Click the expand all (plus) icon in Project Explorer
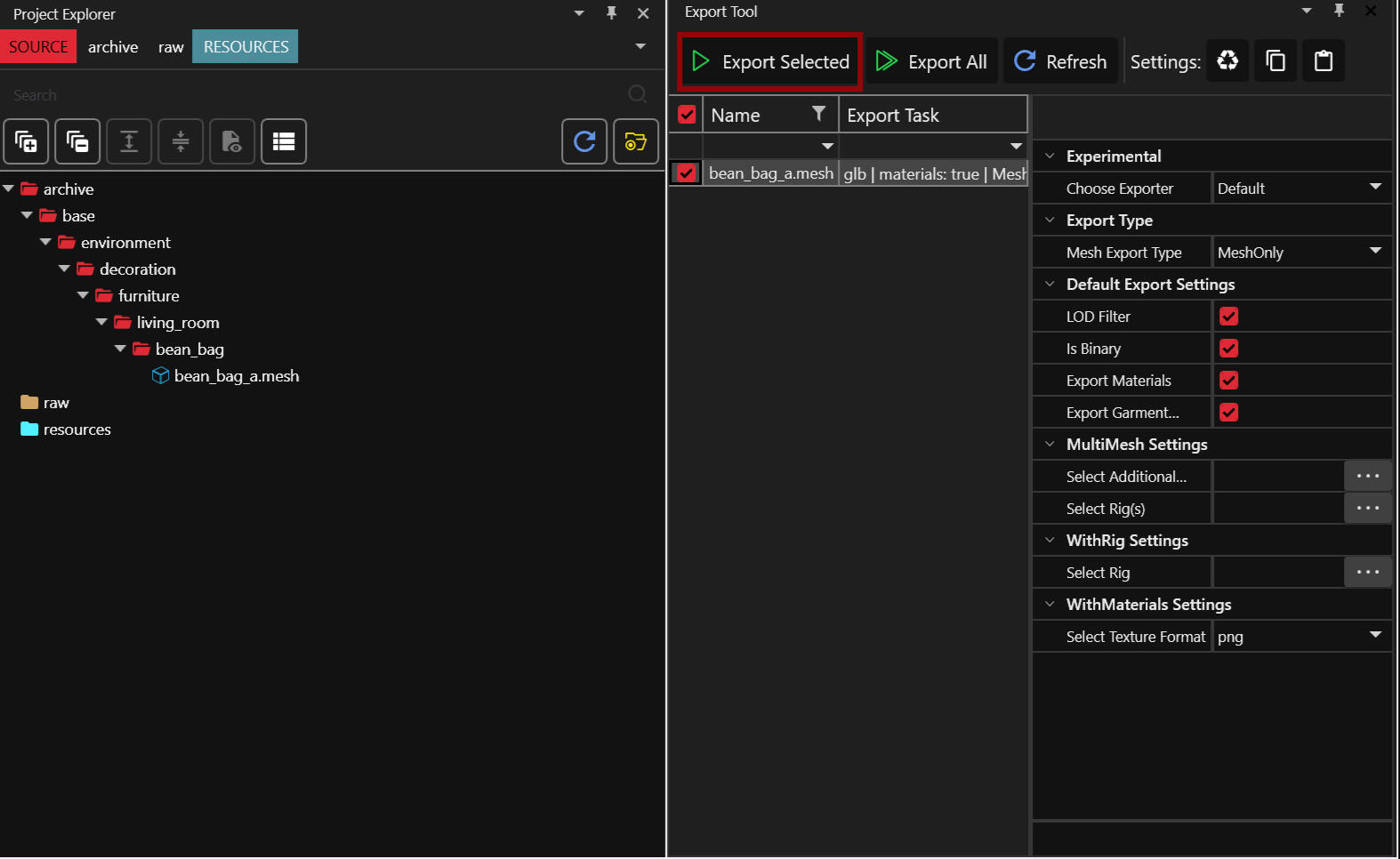This screenshot has width=1400, height=859. pos(26,141)
